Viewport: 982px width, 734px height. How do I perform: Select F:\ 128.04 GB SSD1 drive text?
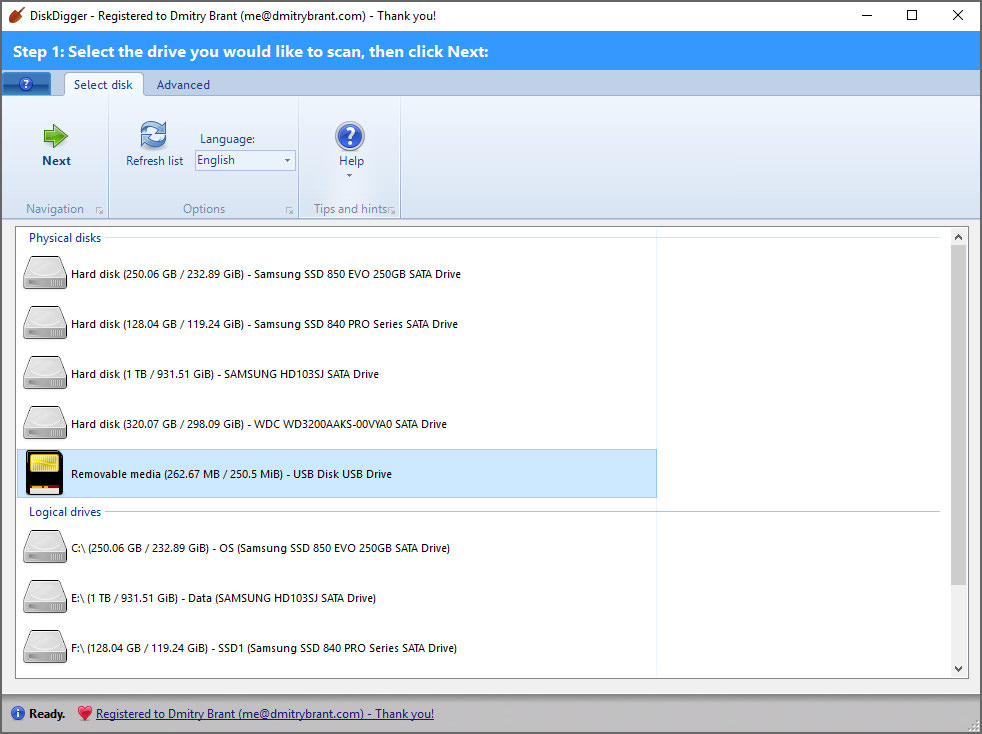tap(264, 648)
